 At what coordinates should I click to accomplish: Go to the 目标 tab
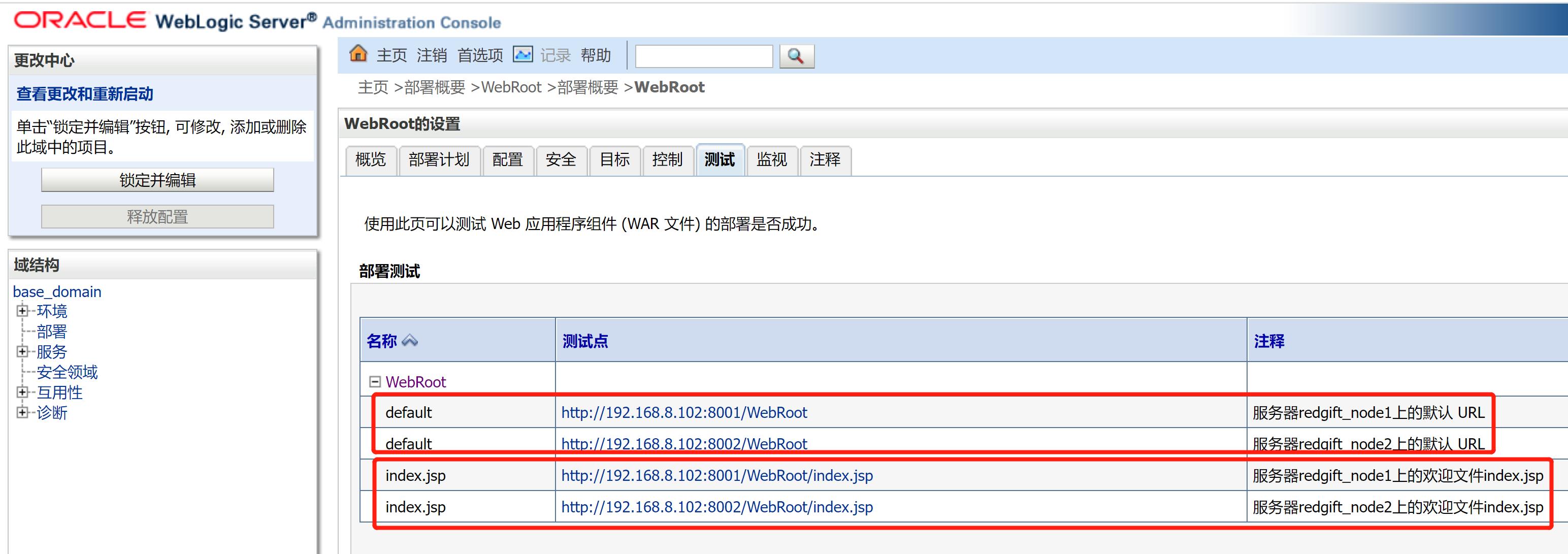click(x=614, y=160)
